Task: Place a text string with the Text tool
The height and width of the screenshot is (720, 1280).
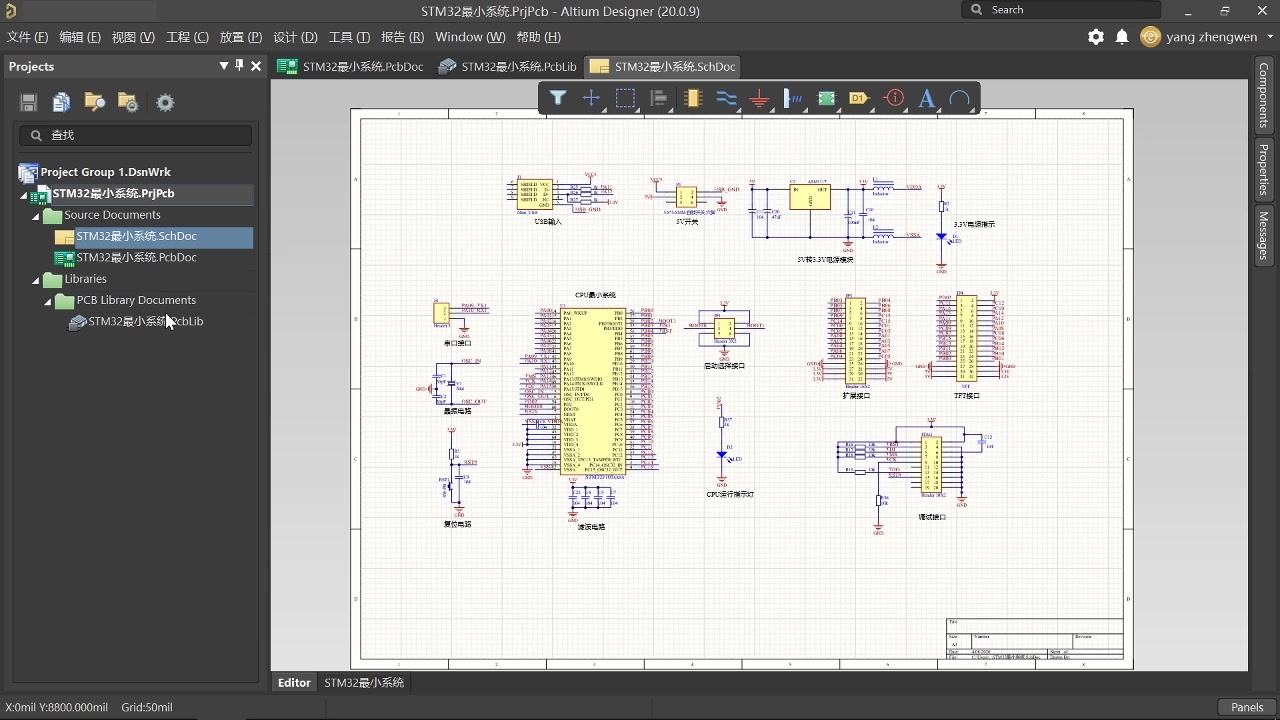Action: click(x=927, y=98)
